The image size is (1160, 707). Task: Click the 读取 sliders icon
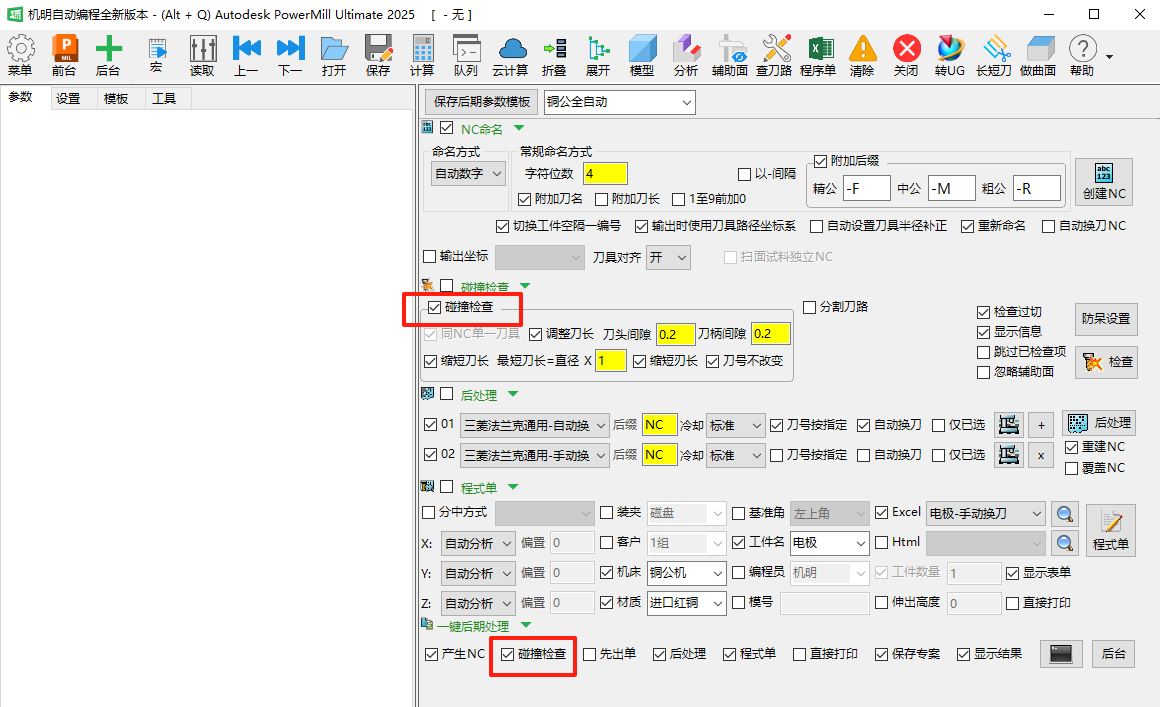tap(202, 54)
